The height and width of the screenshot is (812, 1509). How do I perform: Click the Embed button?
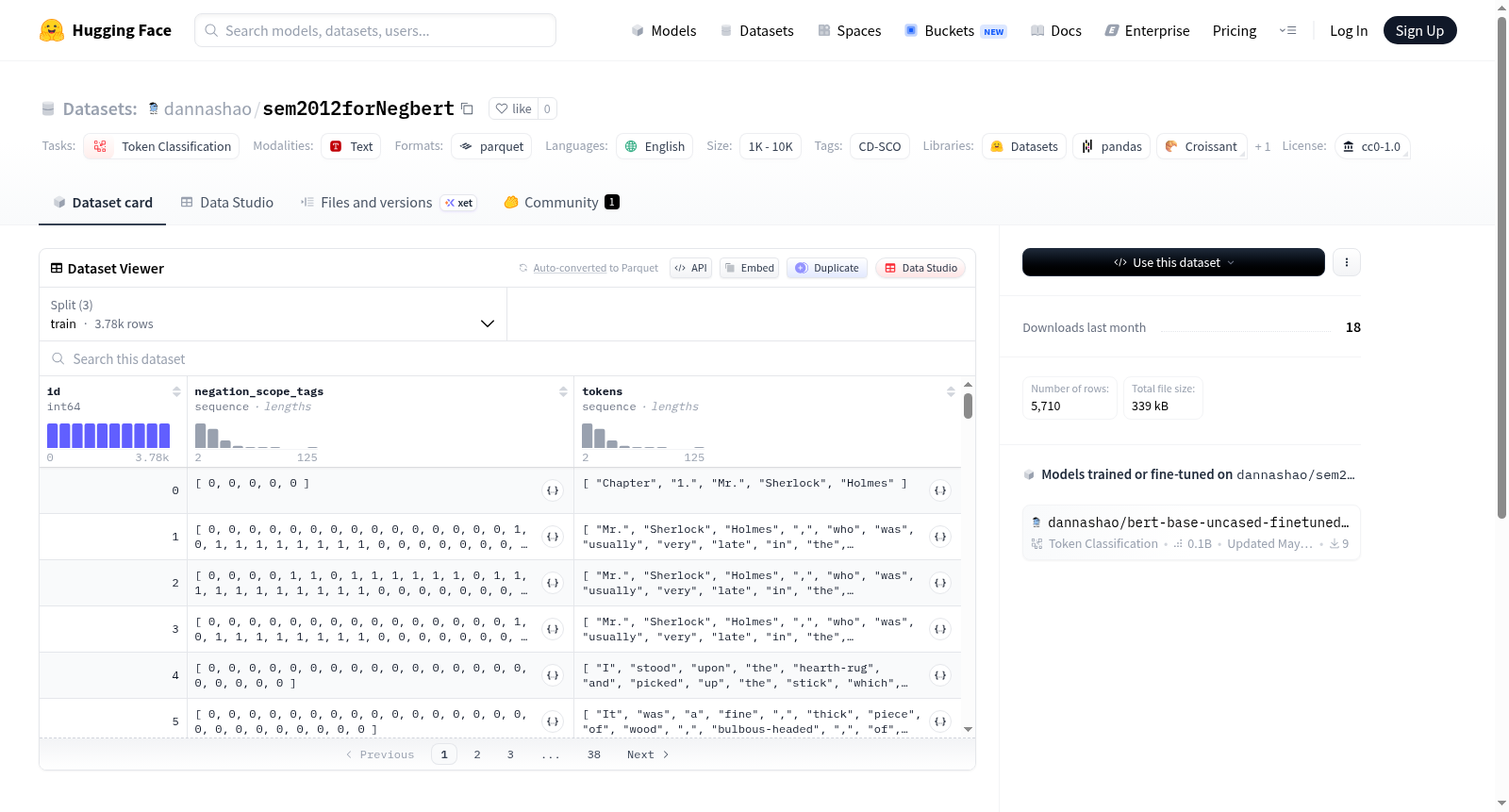(749, 268)
